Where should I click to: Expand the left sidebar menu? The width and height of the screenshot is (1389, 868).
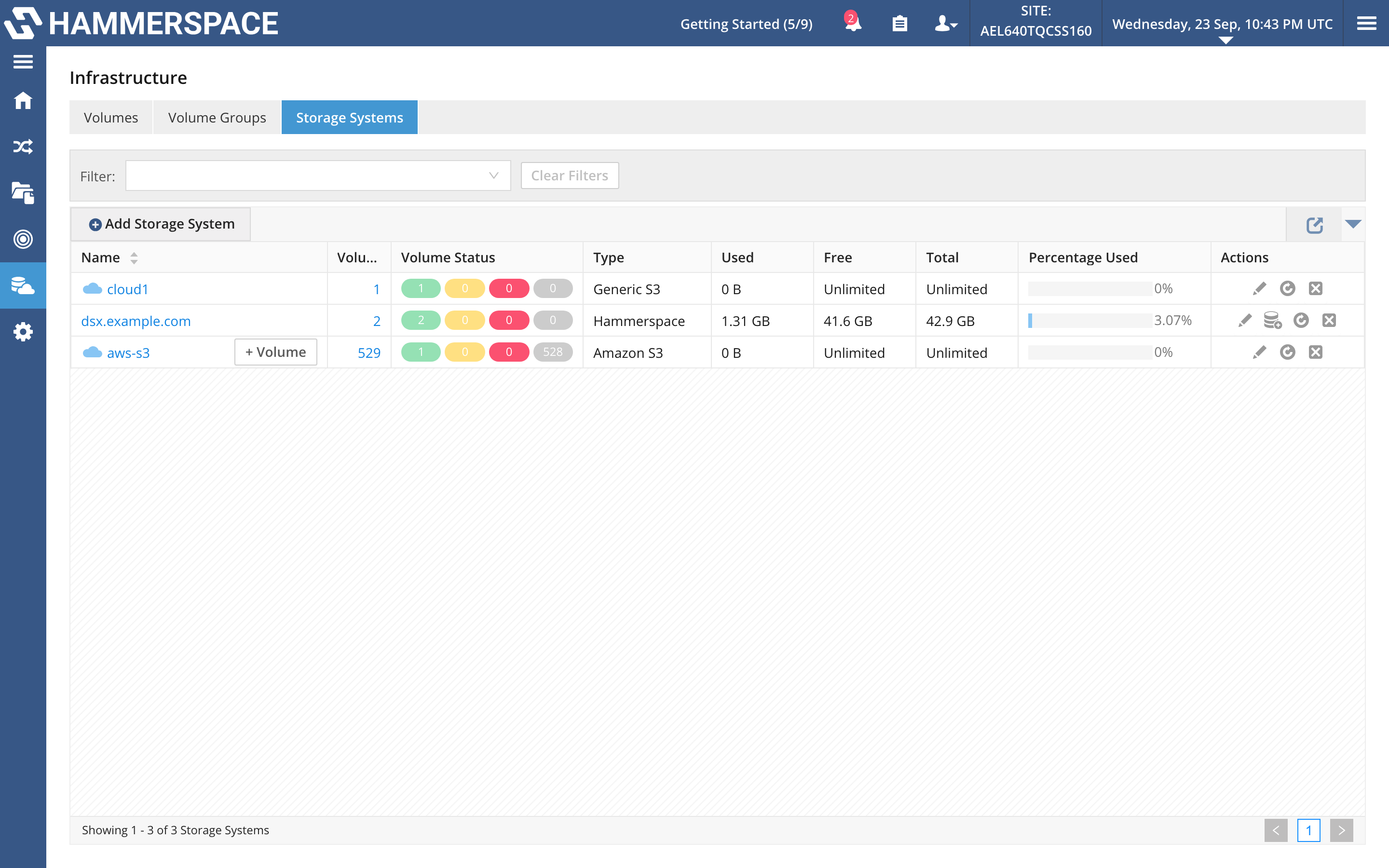click(x=23, y=61)
